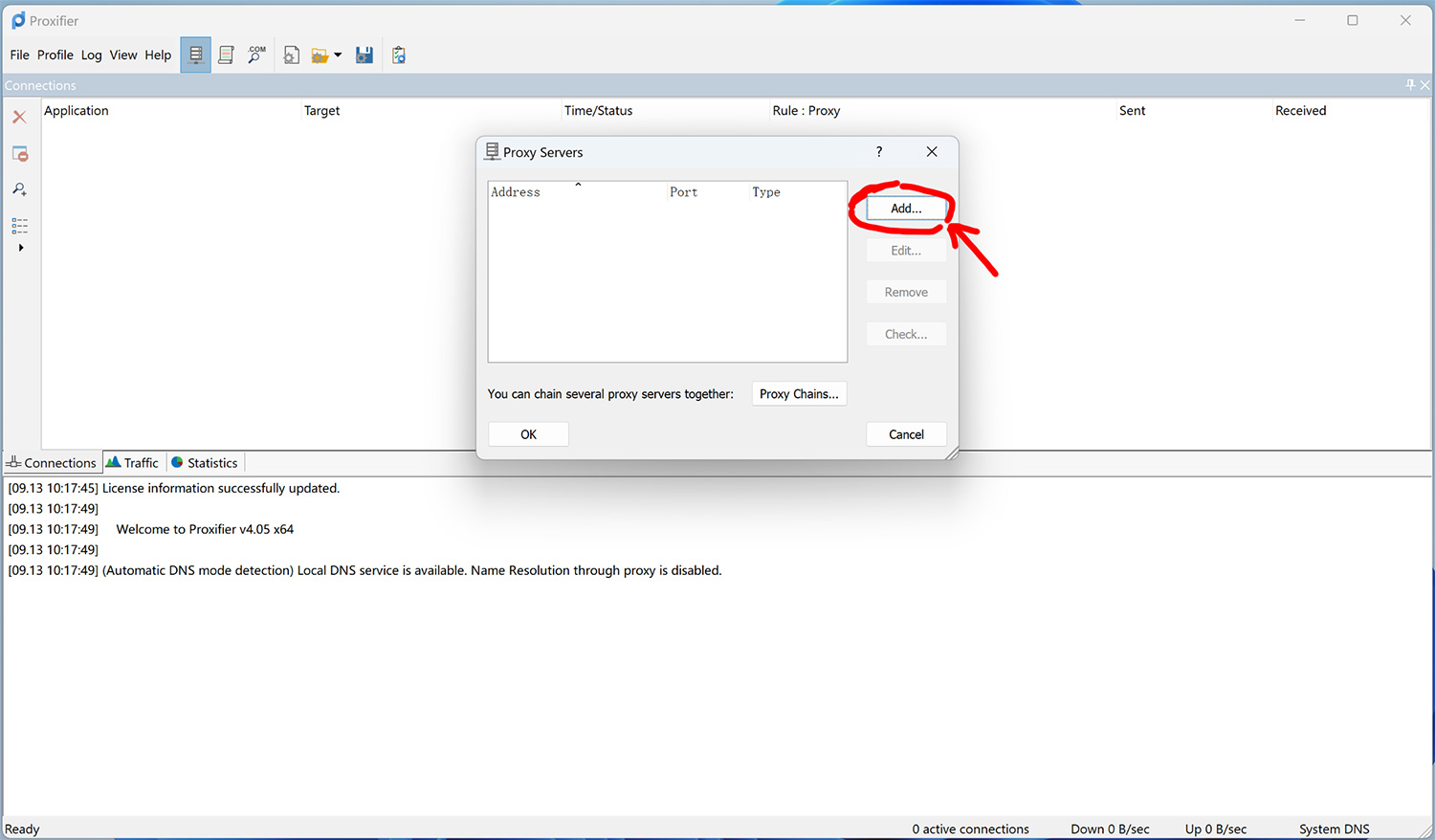Click the Check... button
Viewport: 1435px width, 840px height.
tap(906, 334)
